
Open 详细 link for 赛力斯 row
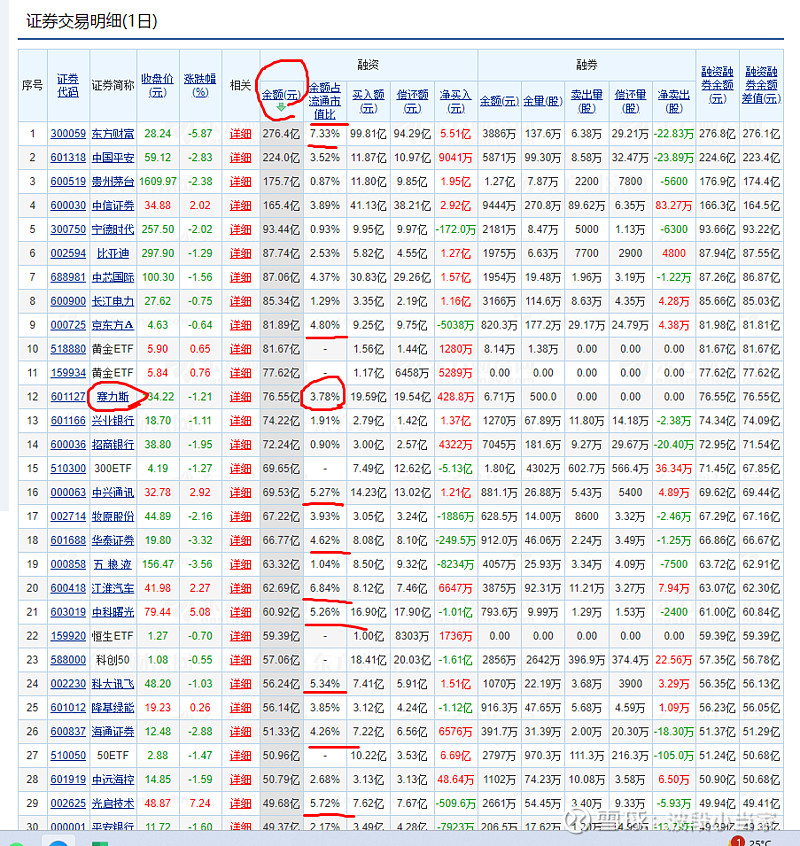[241, 397]
